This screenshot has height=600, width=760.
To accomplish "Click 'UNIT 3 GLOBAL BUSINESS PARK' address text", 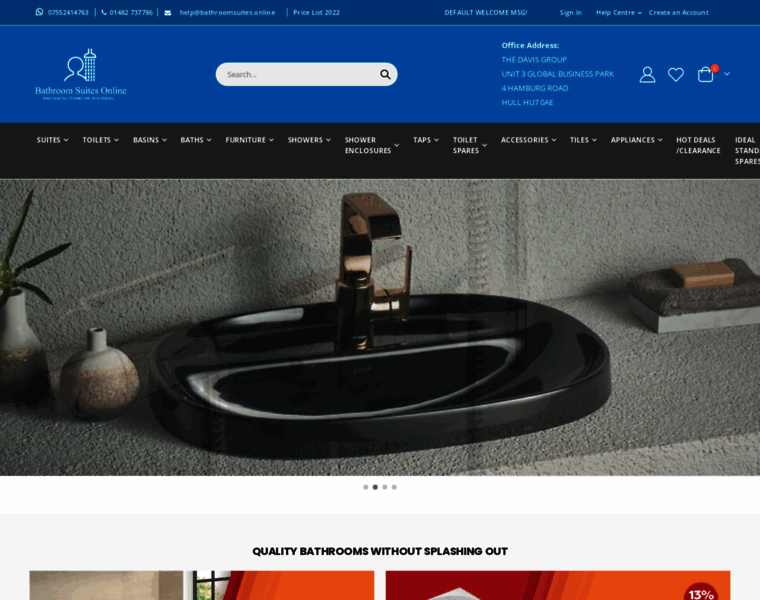I will (x=557, y=74).
